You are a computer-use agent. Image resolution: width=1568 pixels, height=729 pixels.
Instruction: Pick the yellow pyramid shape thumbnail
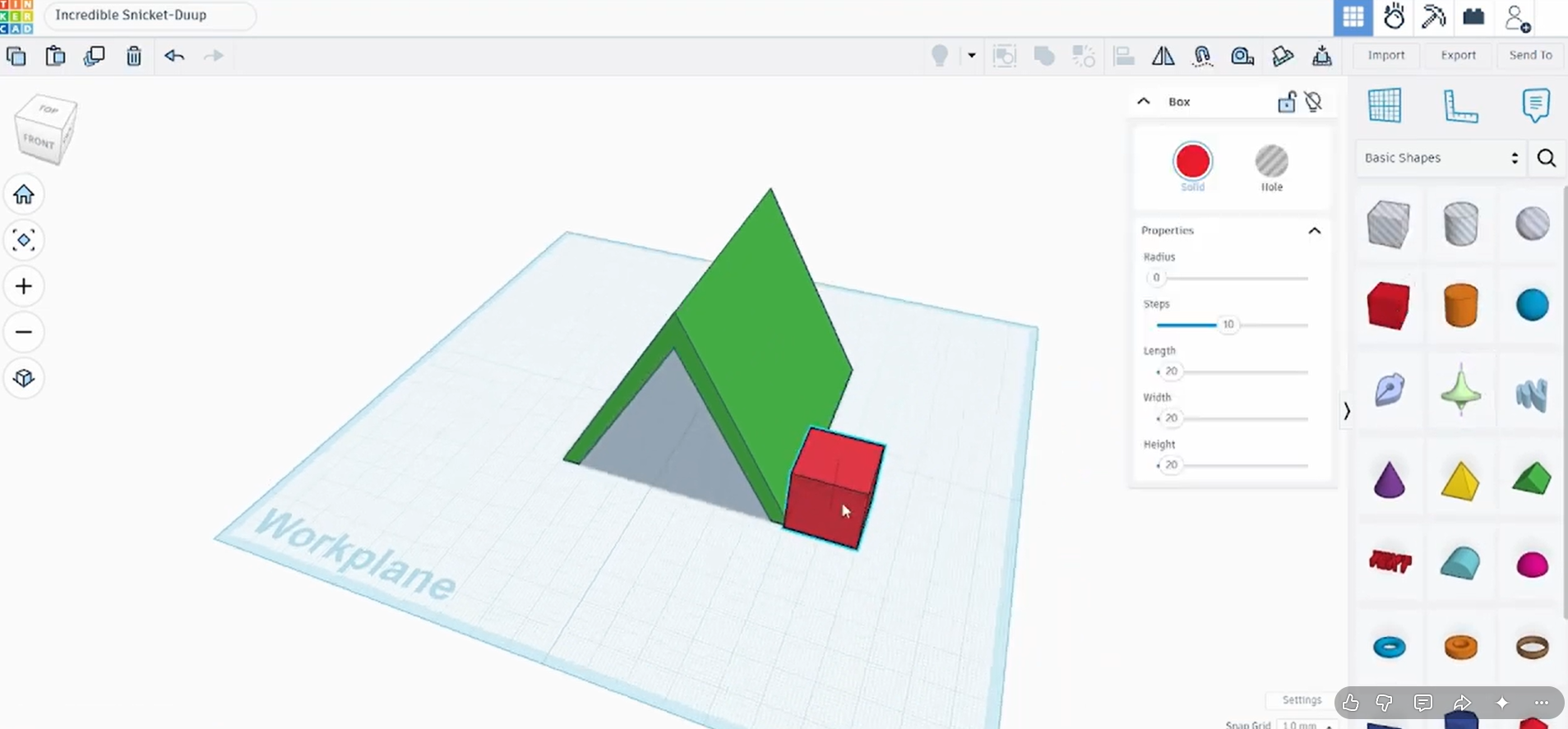(x=1460, y=481)
